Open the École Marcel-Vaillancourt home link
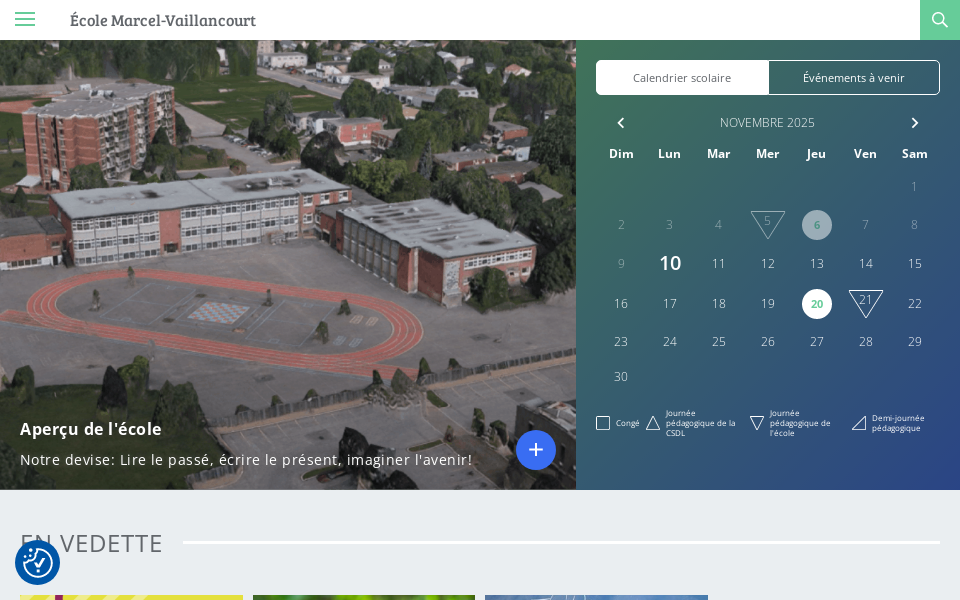This screenshot has height=600, width=960. click(x=163, y=20)
